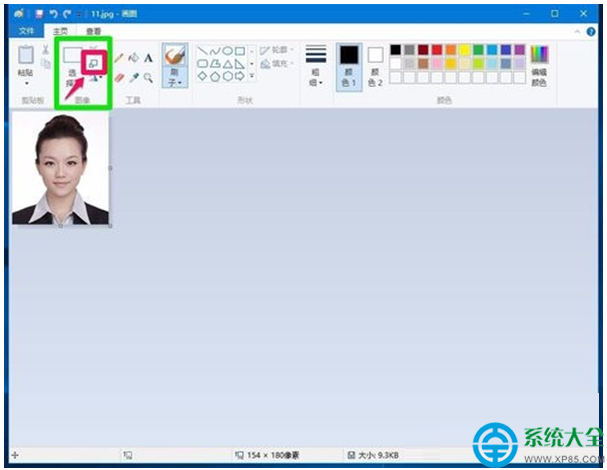Open the Brushes (刷子) dropdown
607x470 pixels.
[x=174, y=66]
